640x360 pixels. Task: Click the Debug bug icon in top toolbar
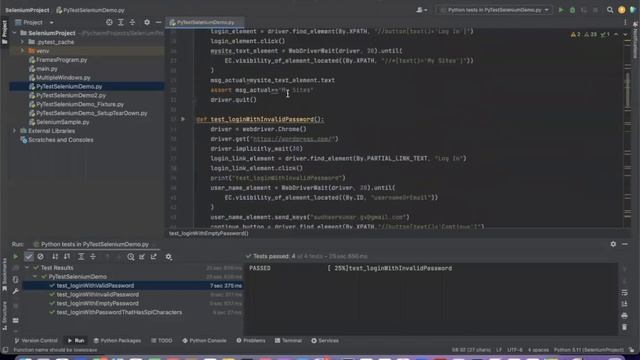pyautogui.click(x=572, y=10)
